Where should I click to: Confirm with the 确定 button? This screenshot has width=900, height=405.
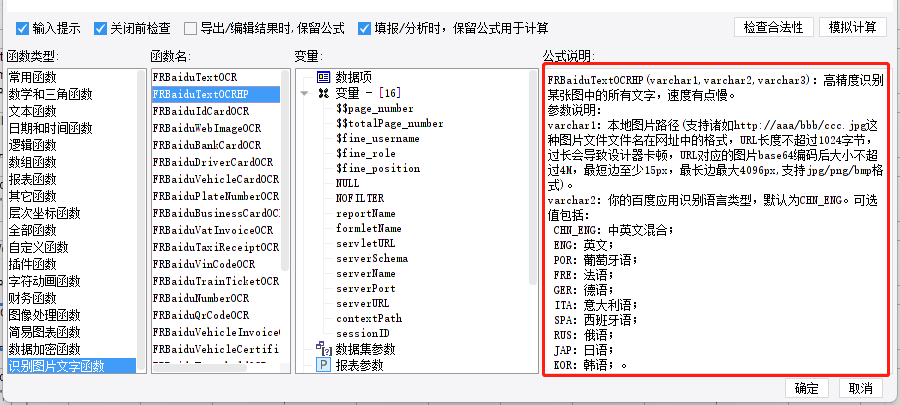[x=806, y=388]
